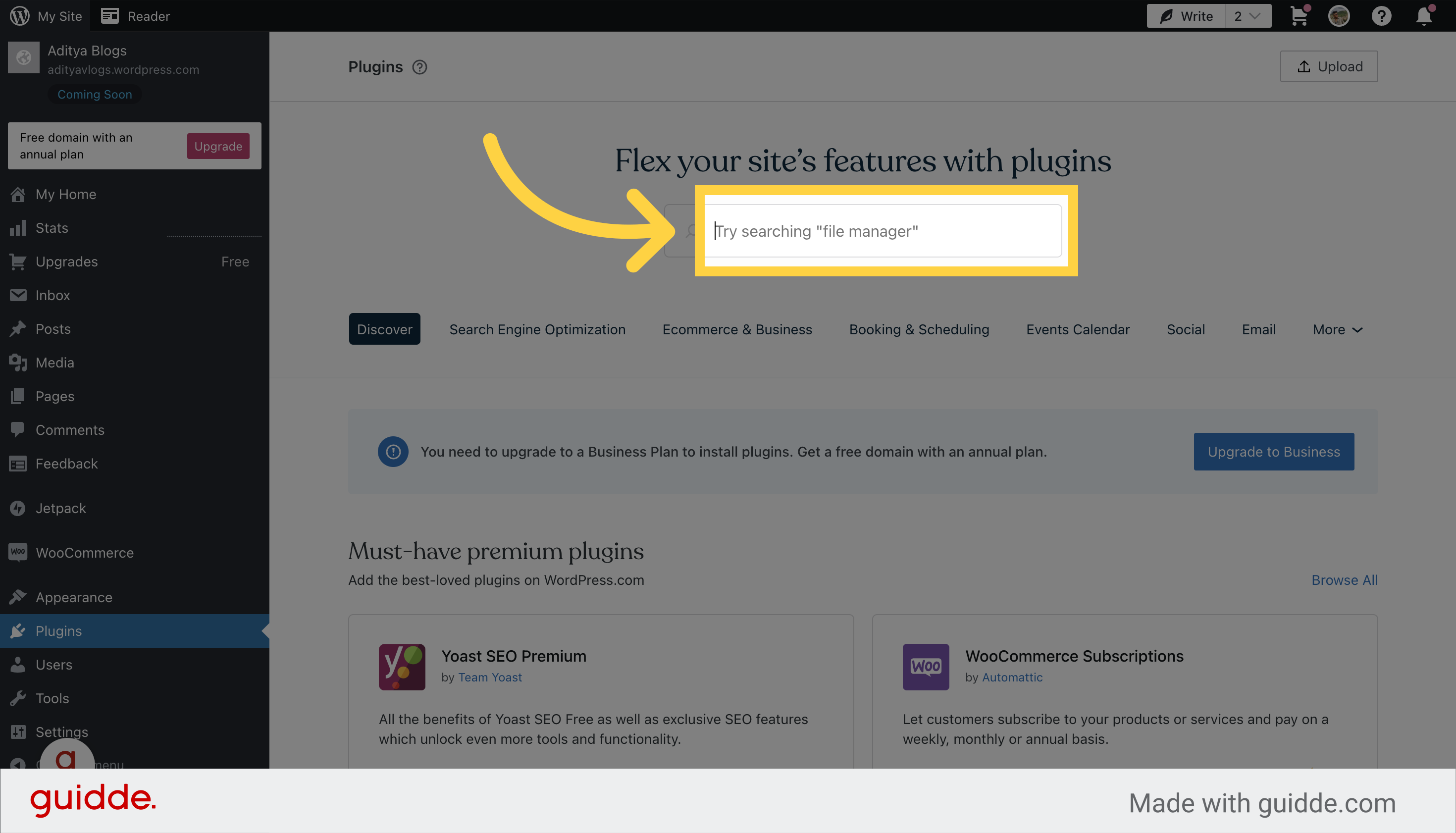The image size is (1456, 833).
Task: Click the Team Yoast link
Action: 489,677
